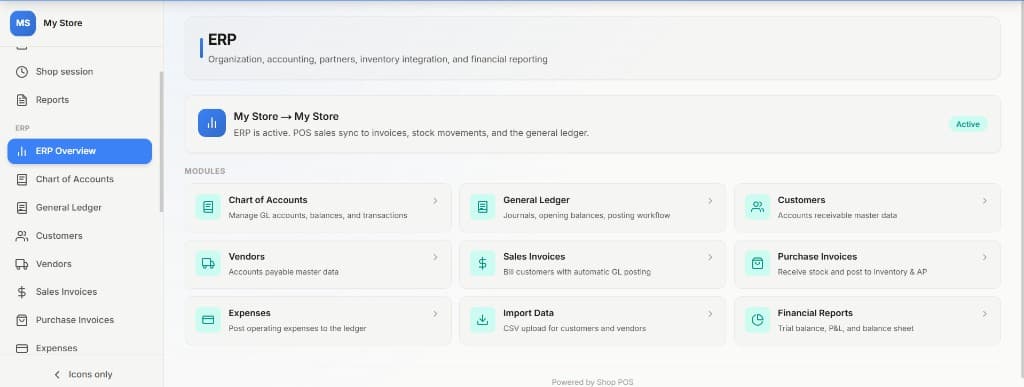
Task: Click sidebar Sales Invoices dollar icon
Action: pyautogui.click(x=22, y=292)
